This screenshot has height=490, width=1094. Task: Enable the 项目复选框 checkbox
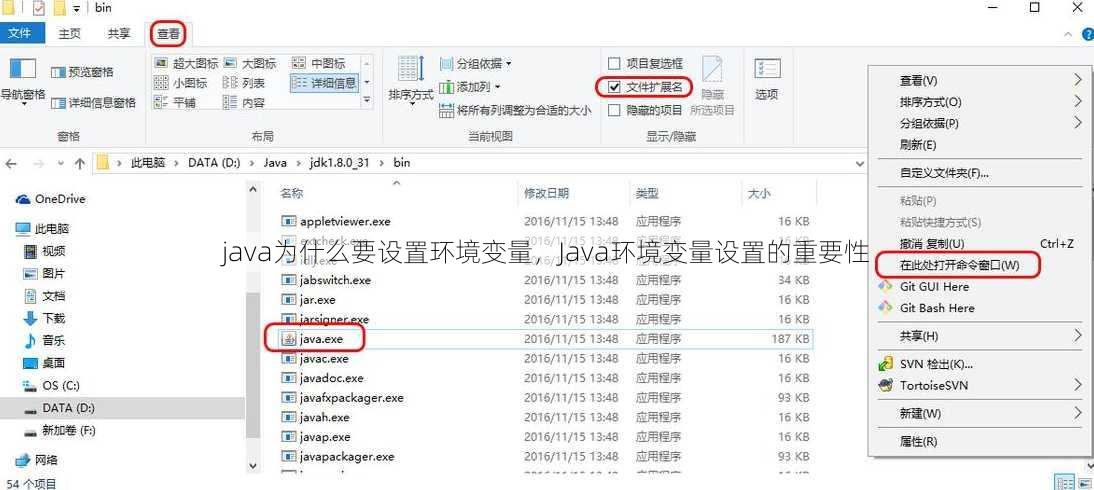[614, 64]
